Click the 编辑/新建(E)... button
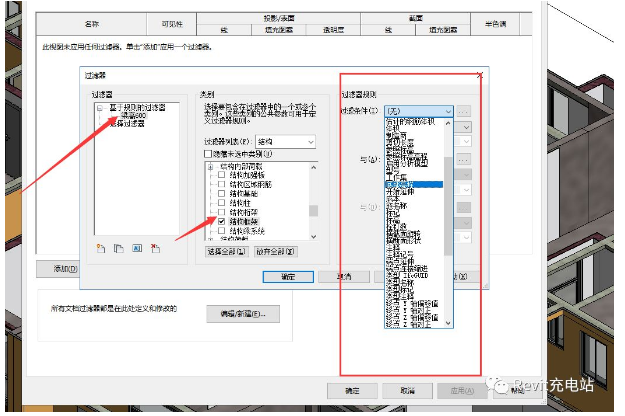This screenshot has width=625, height=416. point(243,314)
